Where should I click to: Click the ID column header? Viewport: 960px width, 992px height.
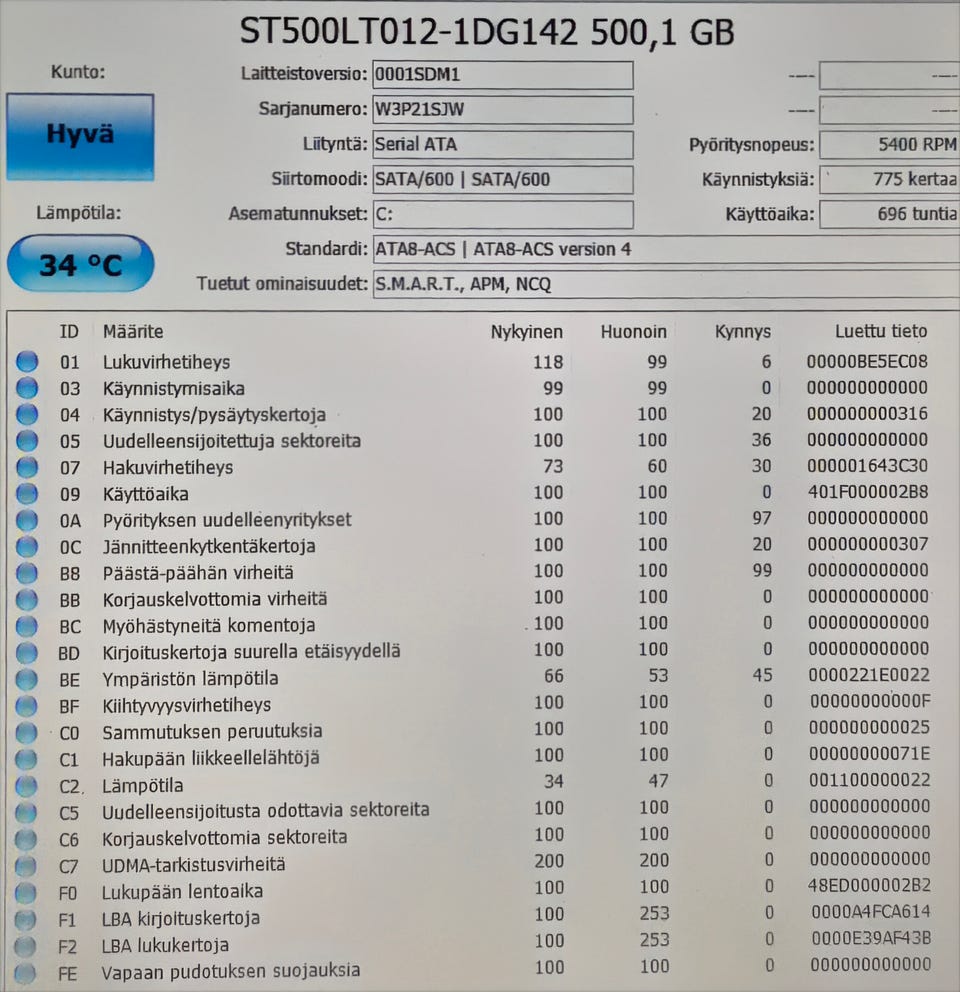coord(69,332)
